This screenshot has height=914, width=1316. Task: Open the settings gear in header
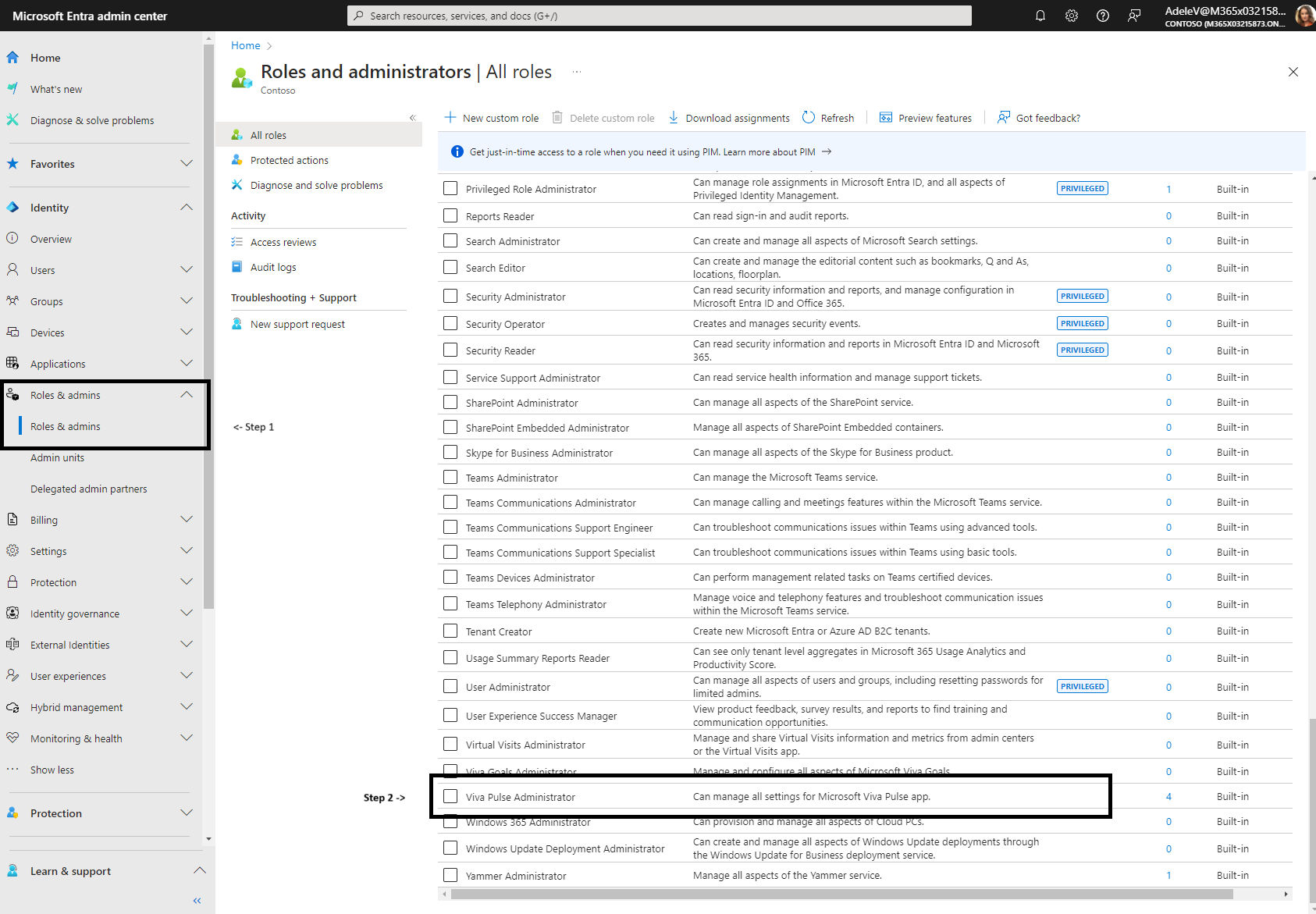(x=1071, y=16)
